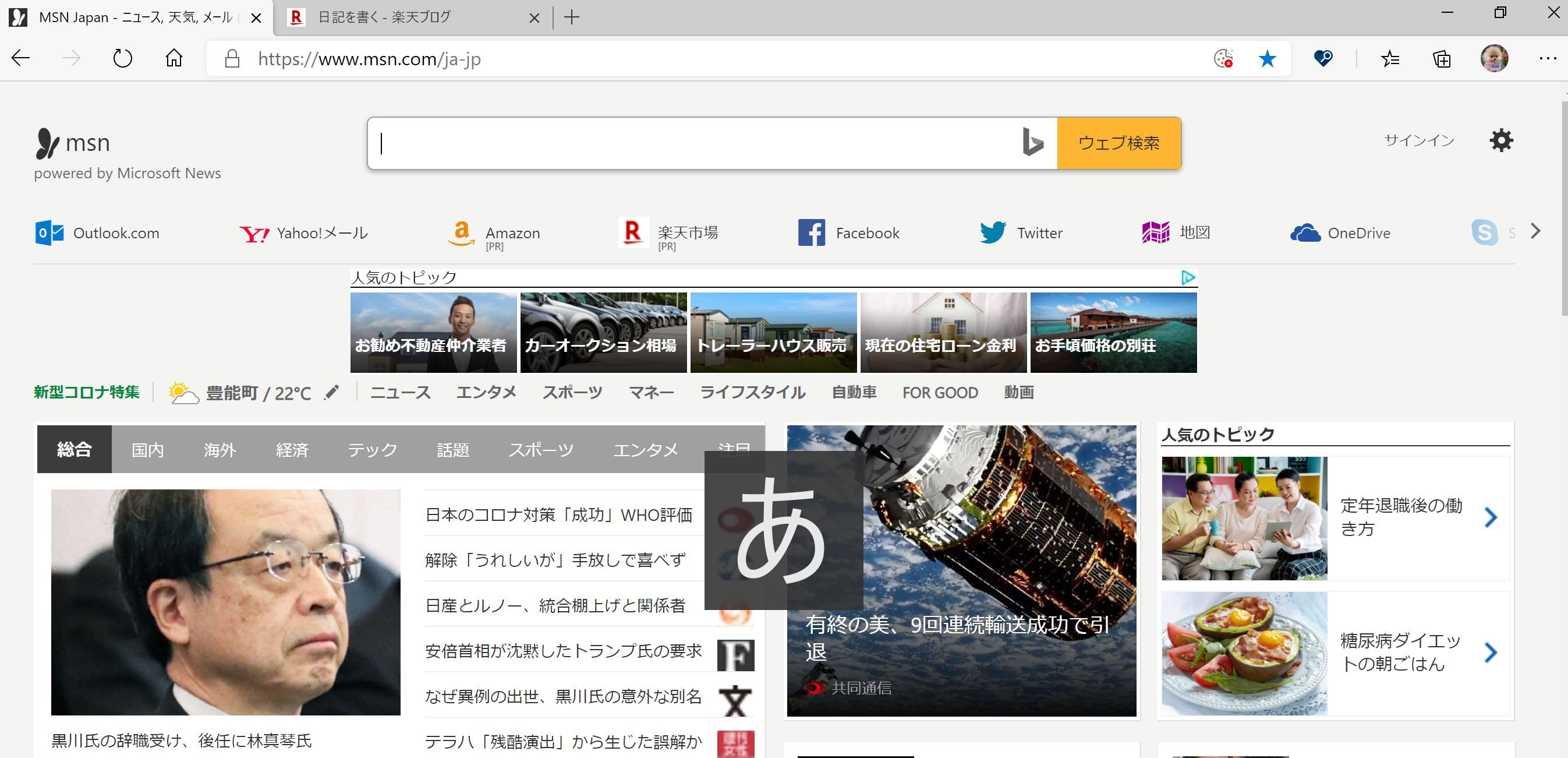Open the 地図 map icon
Image resolution: width=1568 pixels, height=758 pixels.
(1156, 233)
